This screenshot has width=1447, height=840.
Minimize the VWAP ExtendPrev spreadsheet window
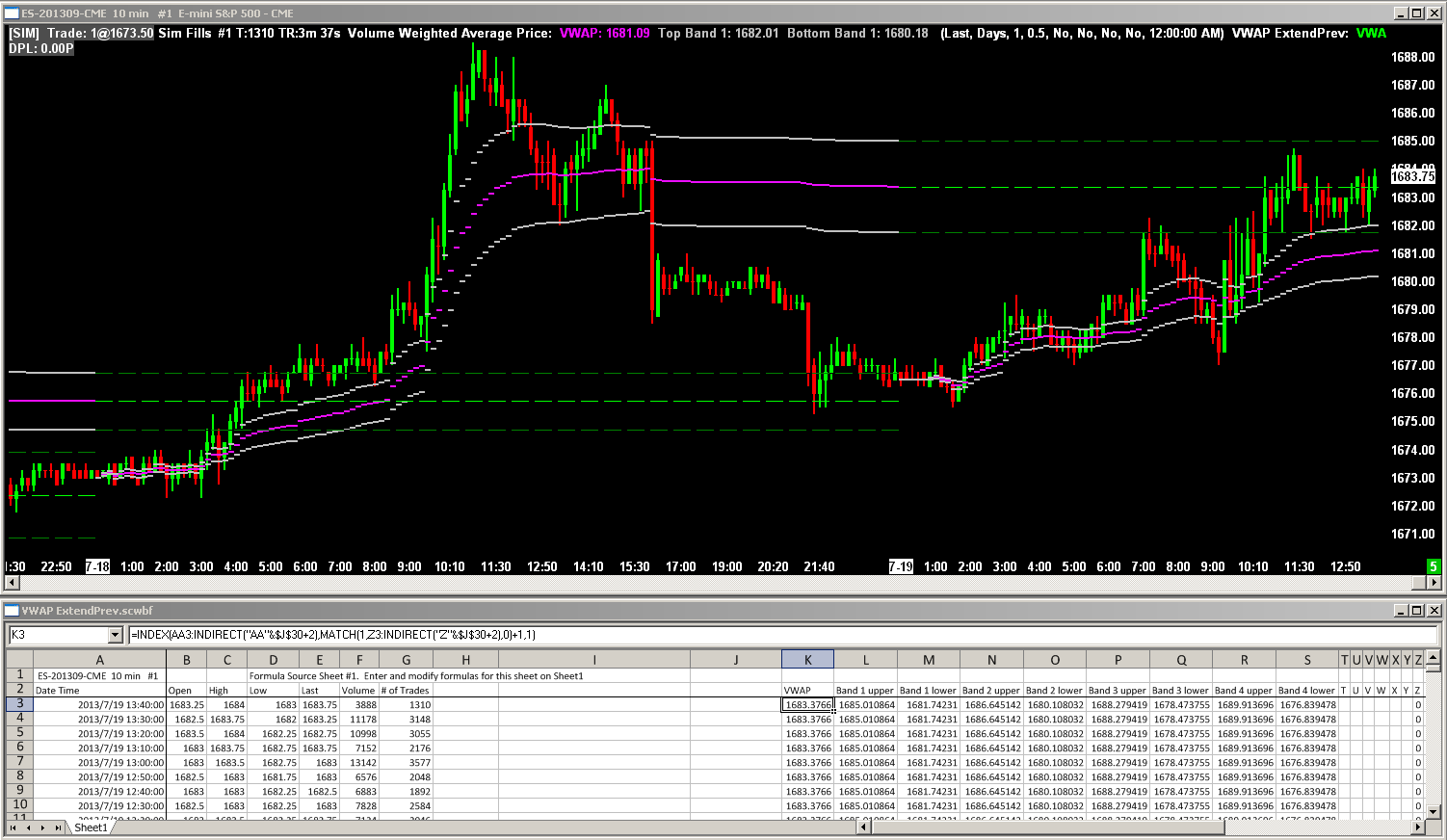click(x=1401, y=611)
